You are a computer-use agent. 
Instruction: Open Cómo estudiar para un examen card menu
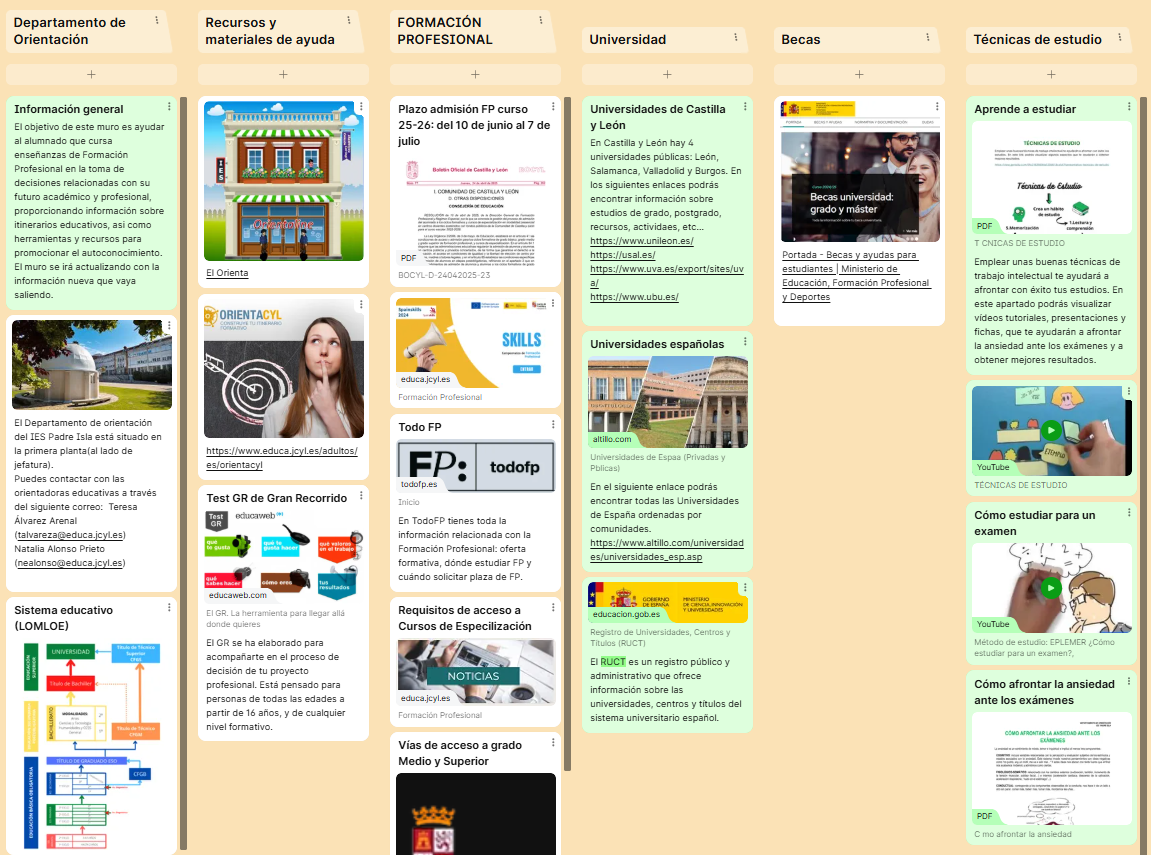click(x=1129, y=513)
